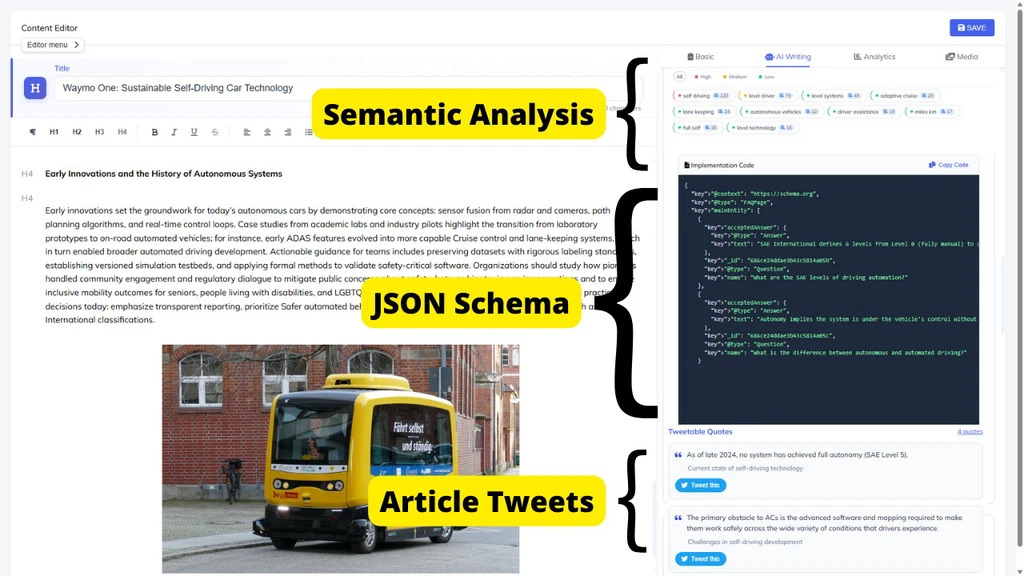Select the center align icon
The width and height of the screenshot is (1024, 576).
pyautogui.click(x=268, y=132)
